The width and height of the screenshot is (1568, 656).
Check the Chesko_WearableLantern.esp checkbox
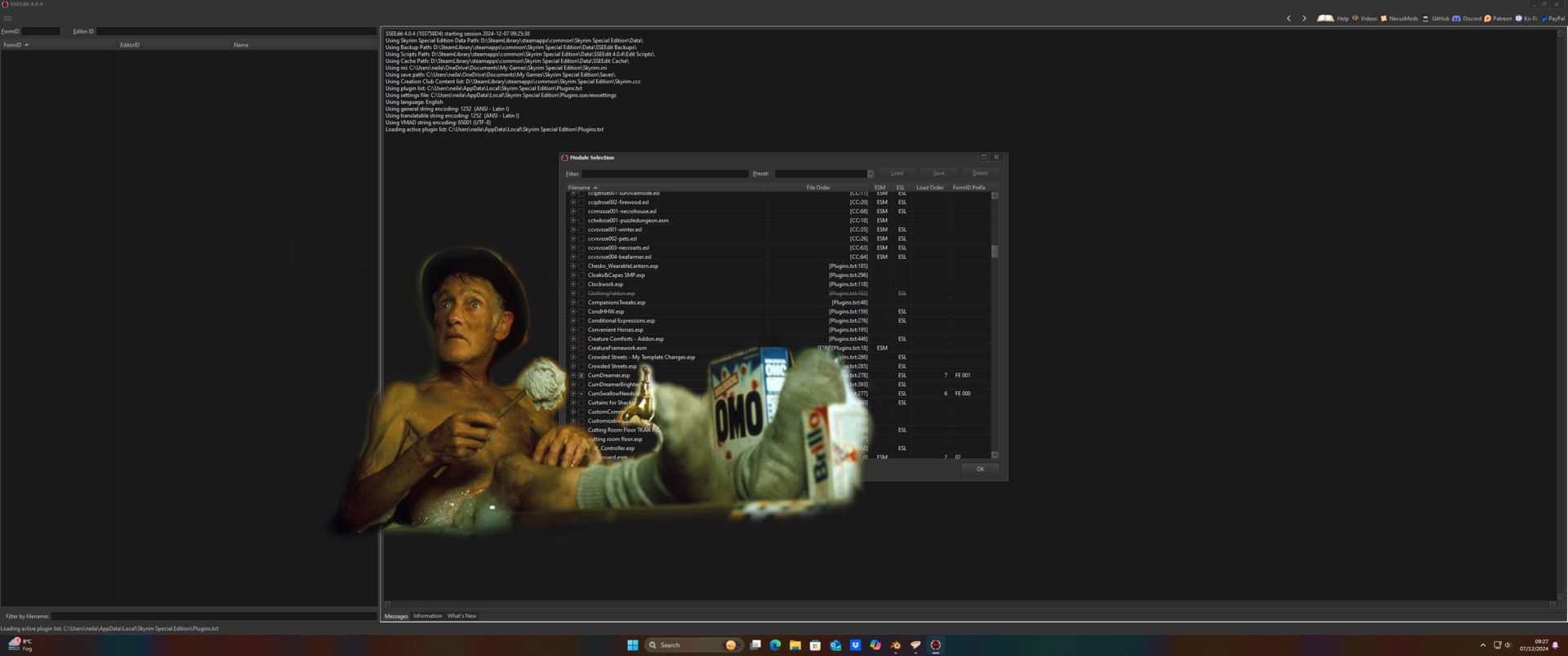[581, 266]
